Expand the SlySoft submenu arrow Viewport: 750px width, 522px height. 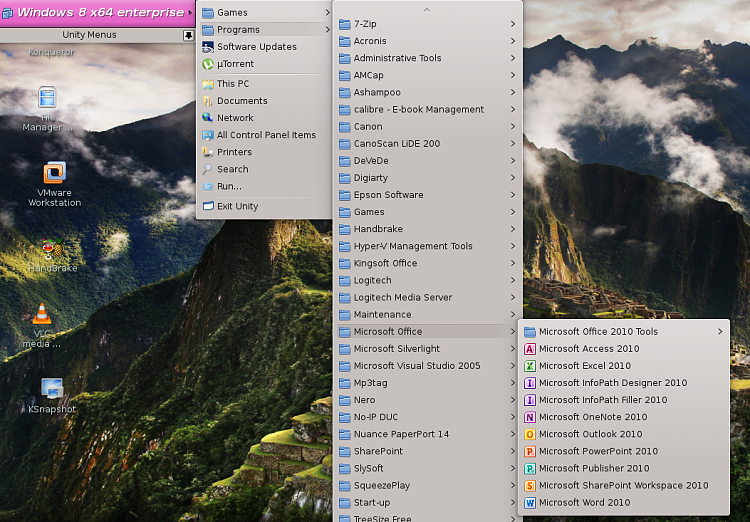coord(513,468)
